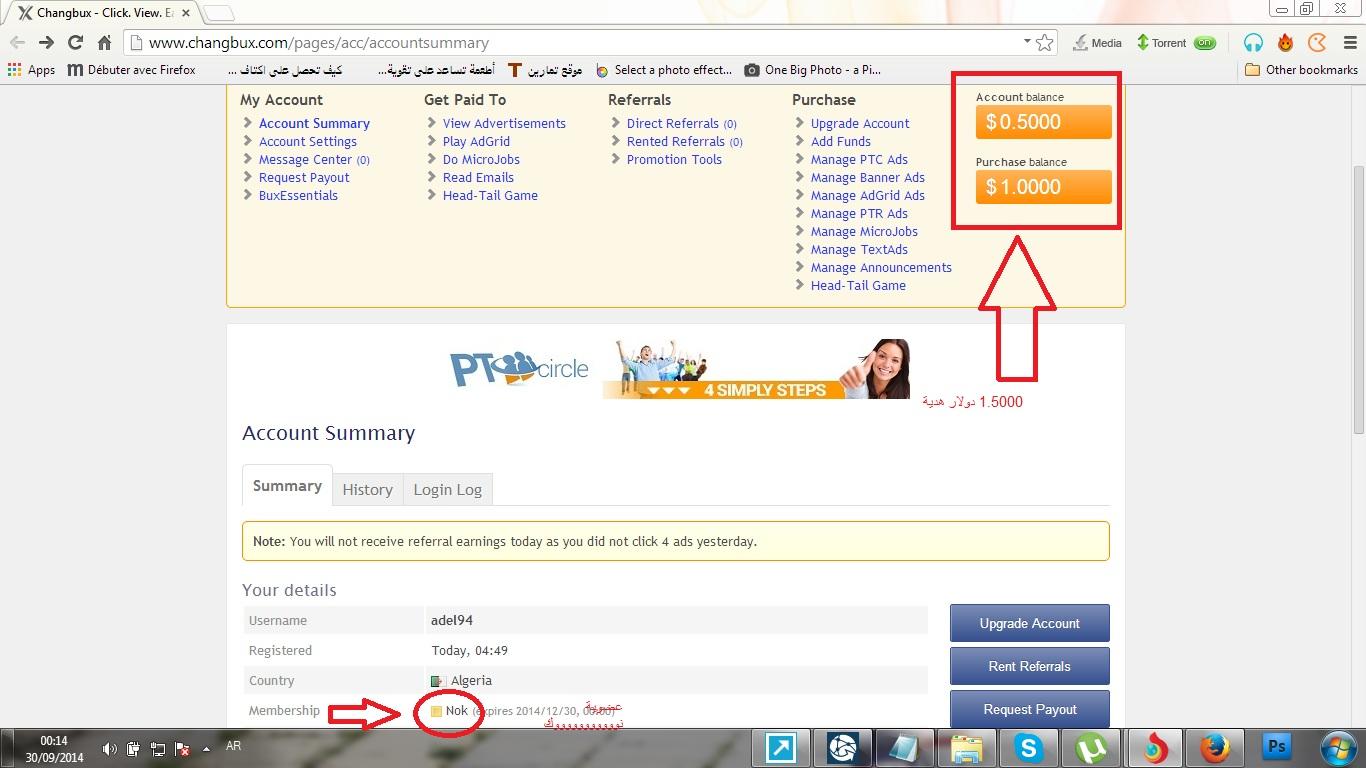The height and width of the screenshot is (768, 1366).
Task: Open Head-Tail Game under Get Paid To
Action: (490, 195)
